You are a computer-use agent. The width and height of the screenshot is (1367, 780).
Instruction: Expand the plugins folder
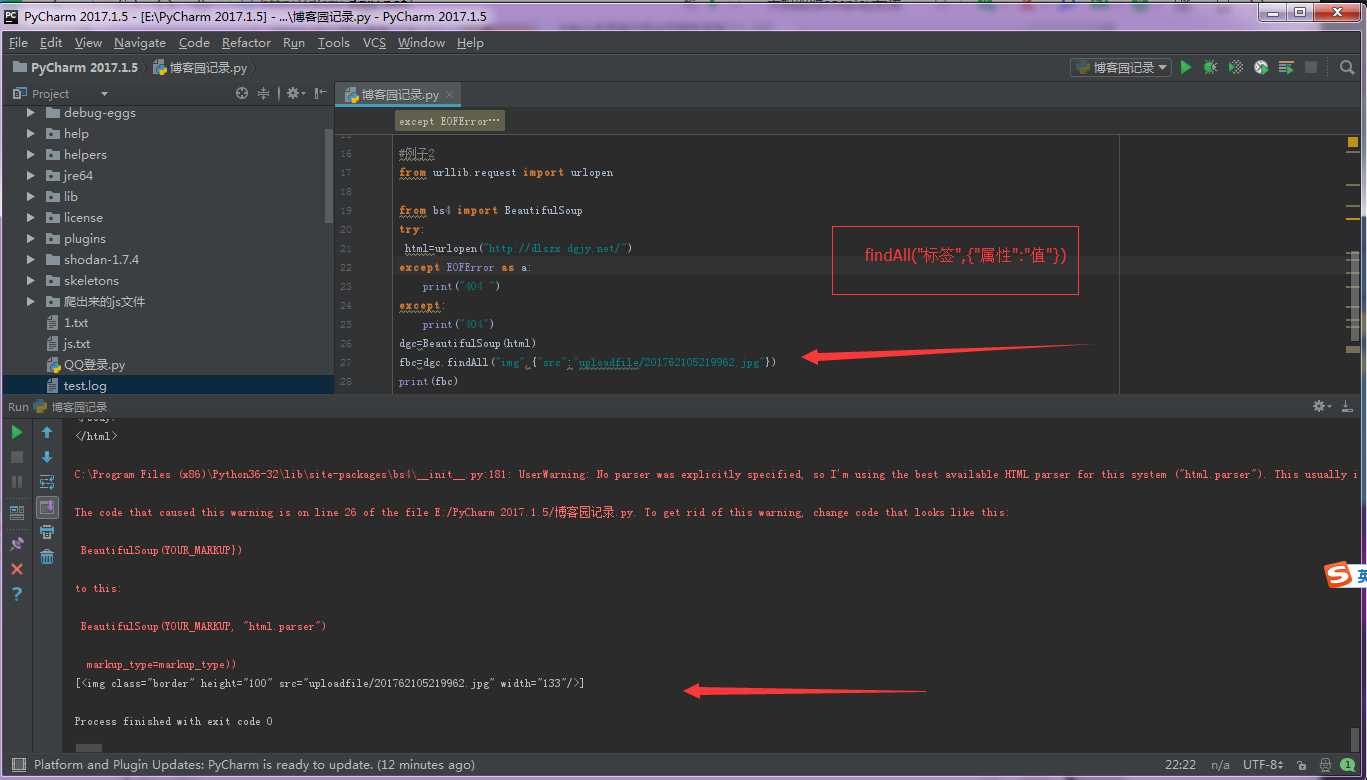click(30, 239)
